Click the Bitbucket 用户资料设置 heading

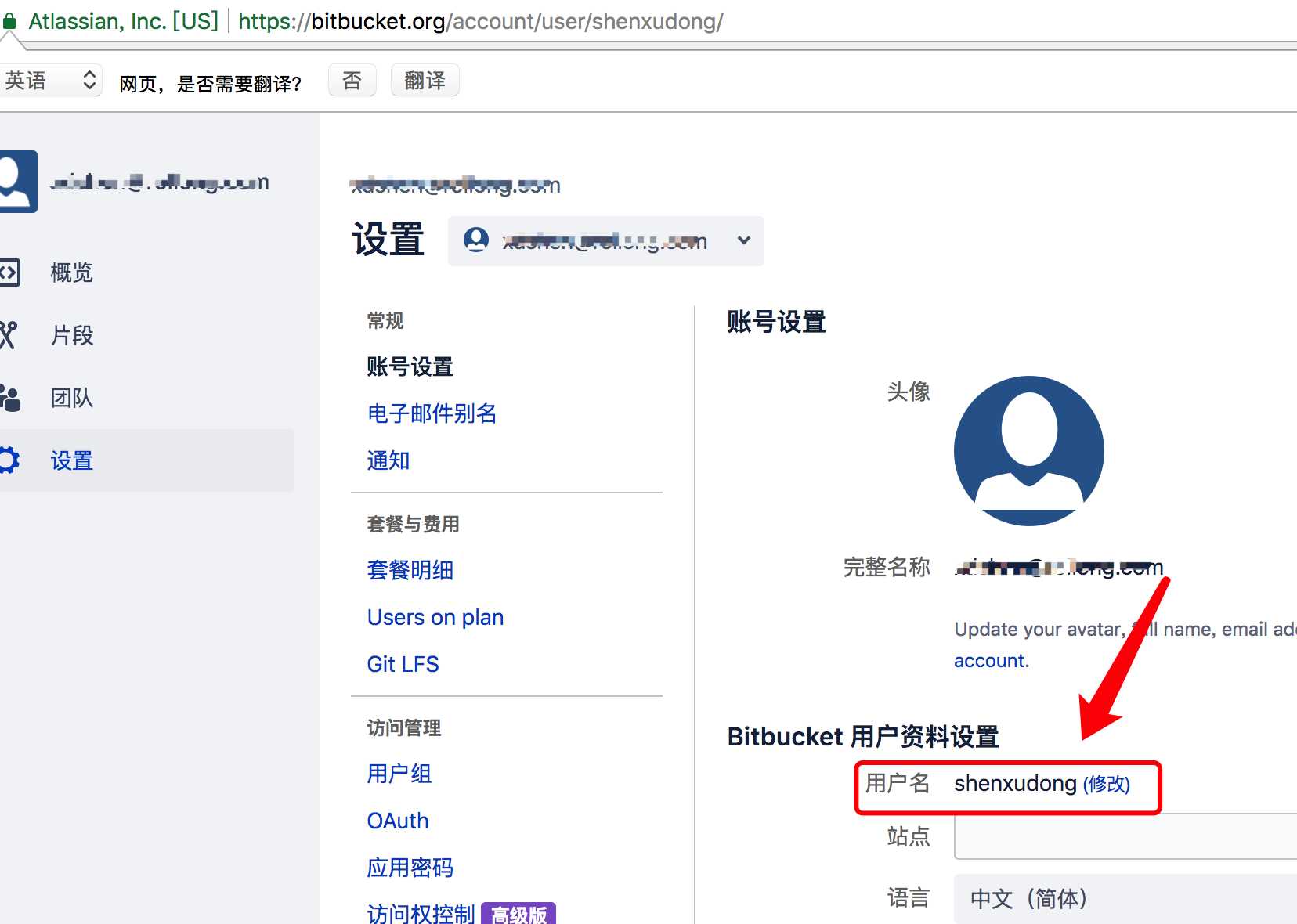[863, 737]
